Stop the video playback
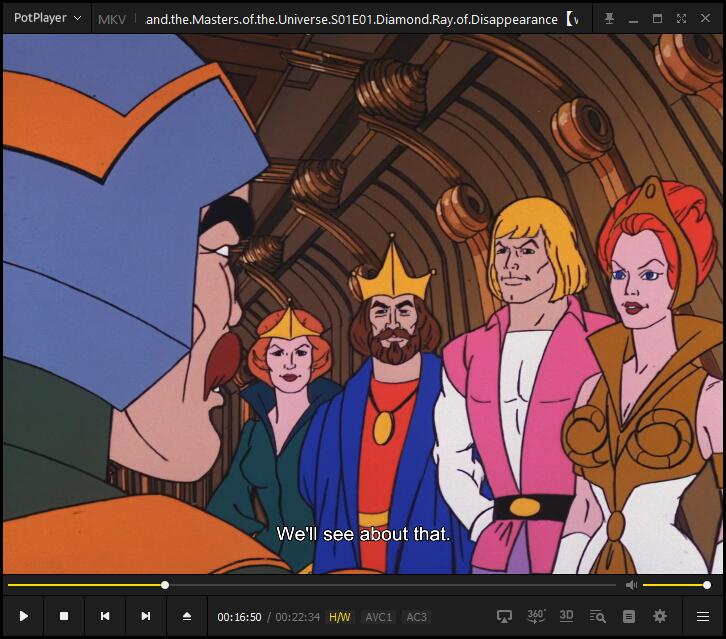 point(64,616)
